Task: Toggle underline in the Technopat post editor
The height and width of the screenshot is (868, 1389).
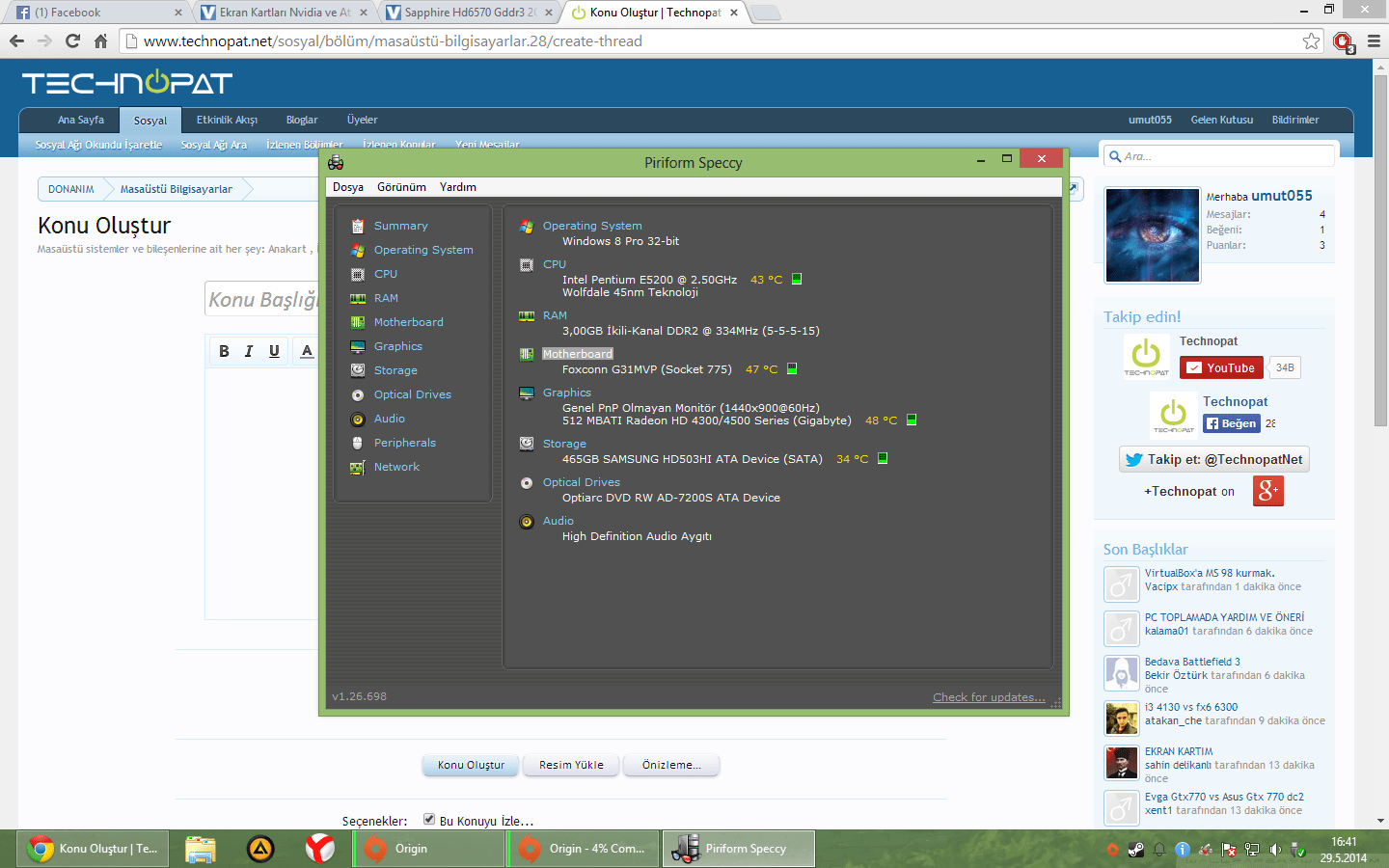Action: [x=274, y=351]
